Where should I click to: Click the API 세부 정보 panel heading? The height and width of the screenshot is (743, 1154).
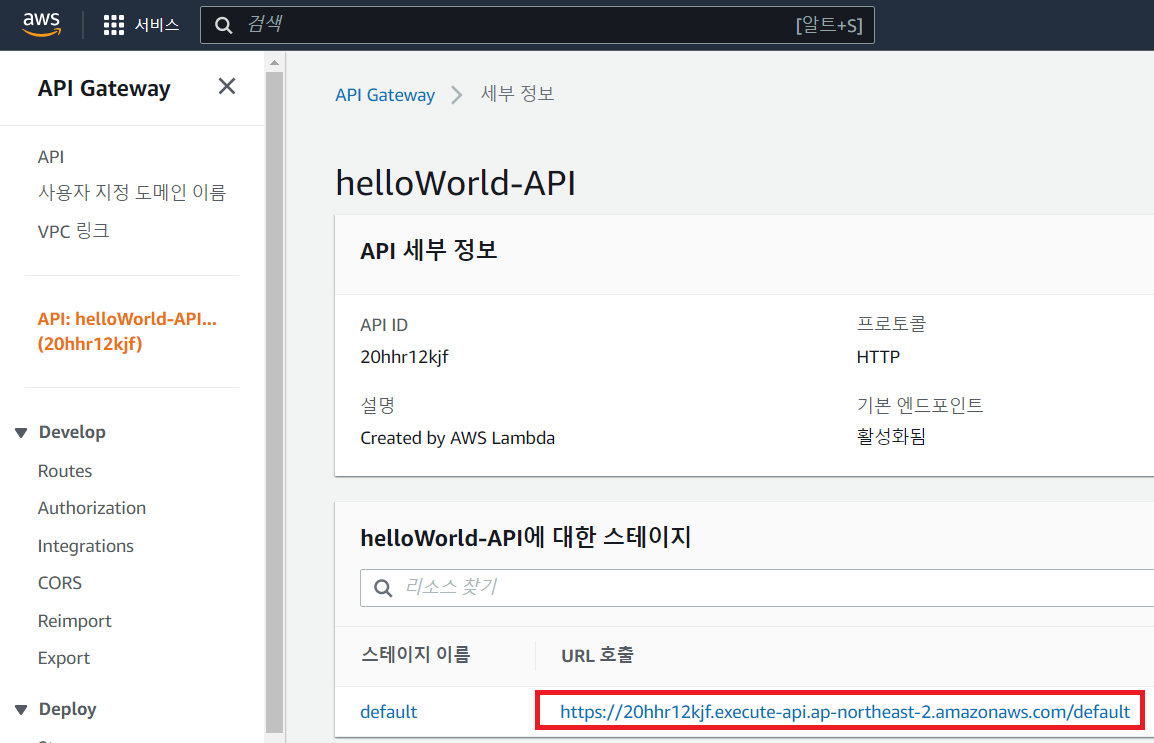click(x=428, y=250)
